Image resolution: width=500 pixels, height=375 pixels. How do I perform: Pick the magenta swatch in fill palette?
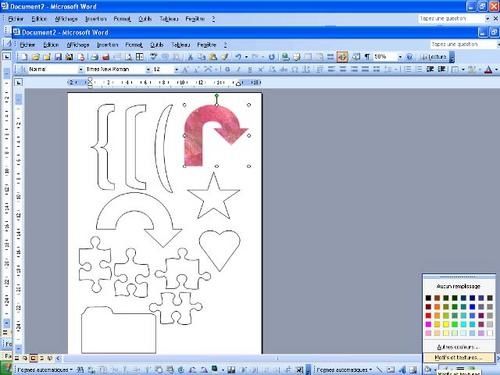point(428,324)
